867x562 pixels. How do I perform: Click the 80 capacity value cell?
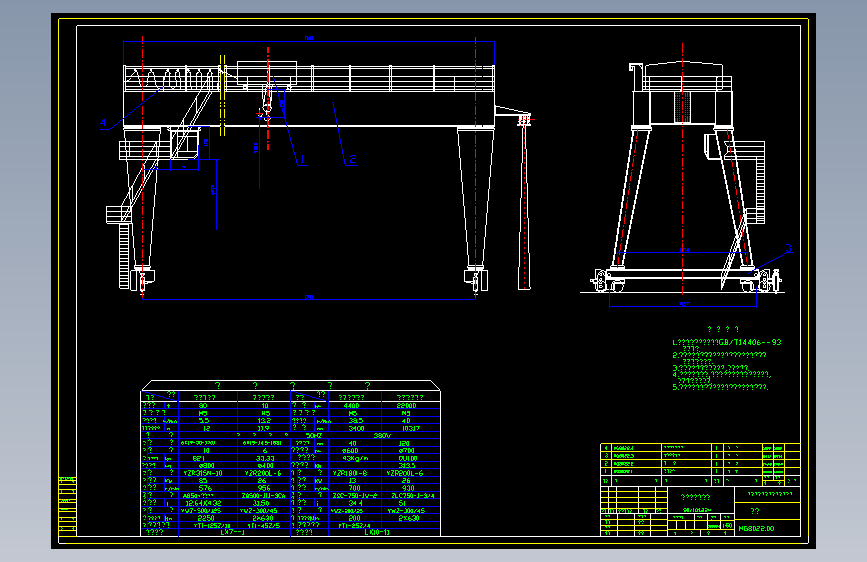tap(203, 405)
